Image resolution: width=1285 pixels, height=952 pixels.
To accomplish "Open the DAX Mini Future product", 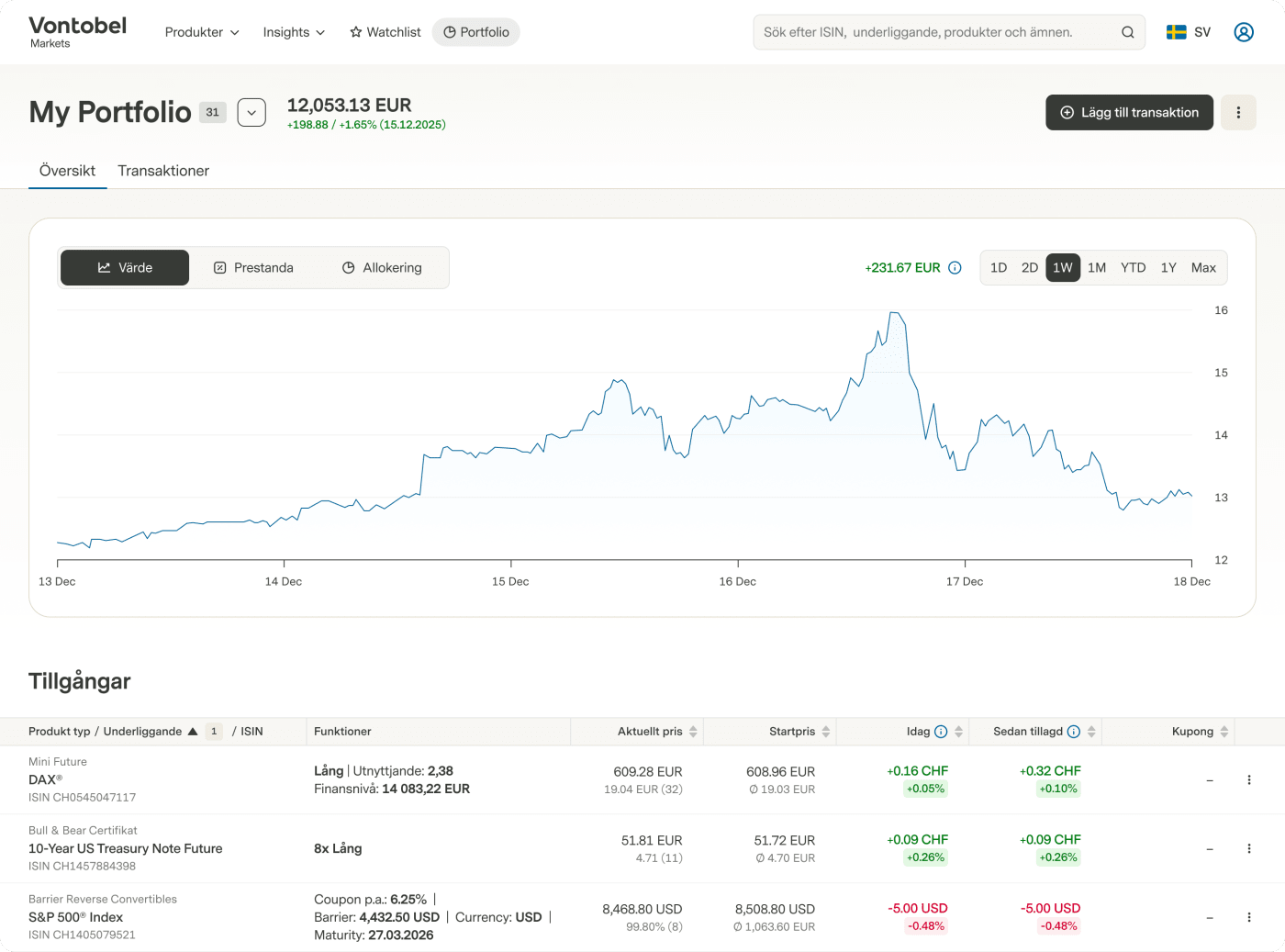I will pos(45,779).
